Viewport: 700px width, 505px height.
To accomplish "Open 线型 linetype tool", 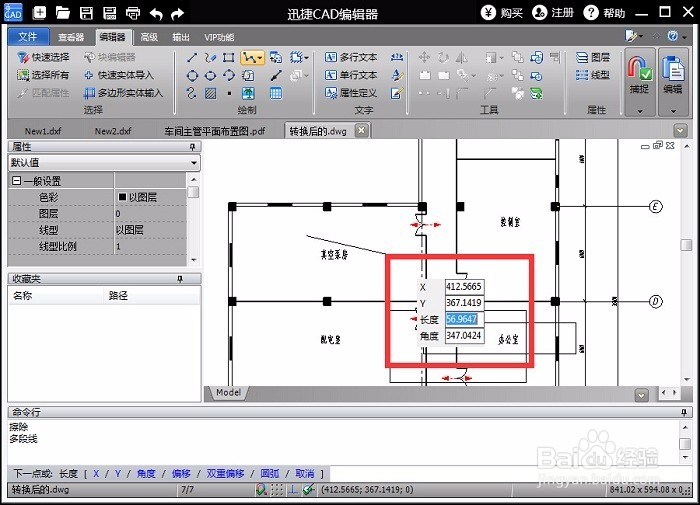I will (x=593, y=75).
